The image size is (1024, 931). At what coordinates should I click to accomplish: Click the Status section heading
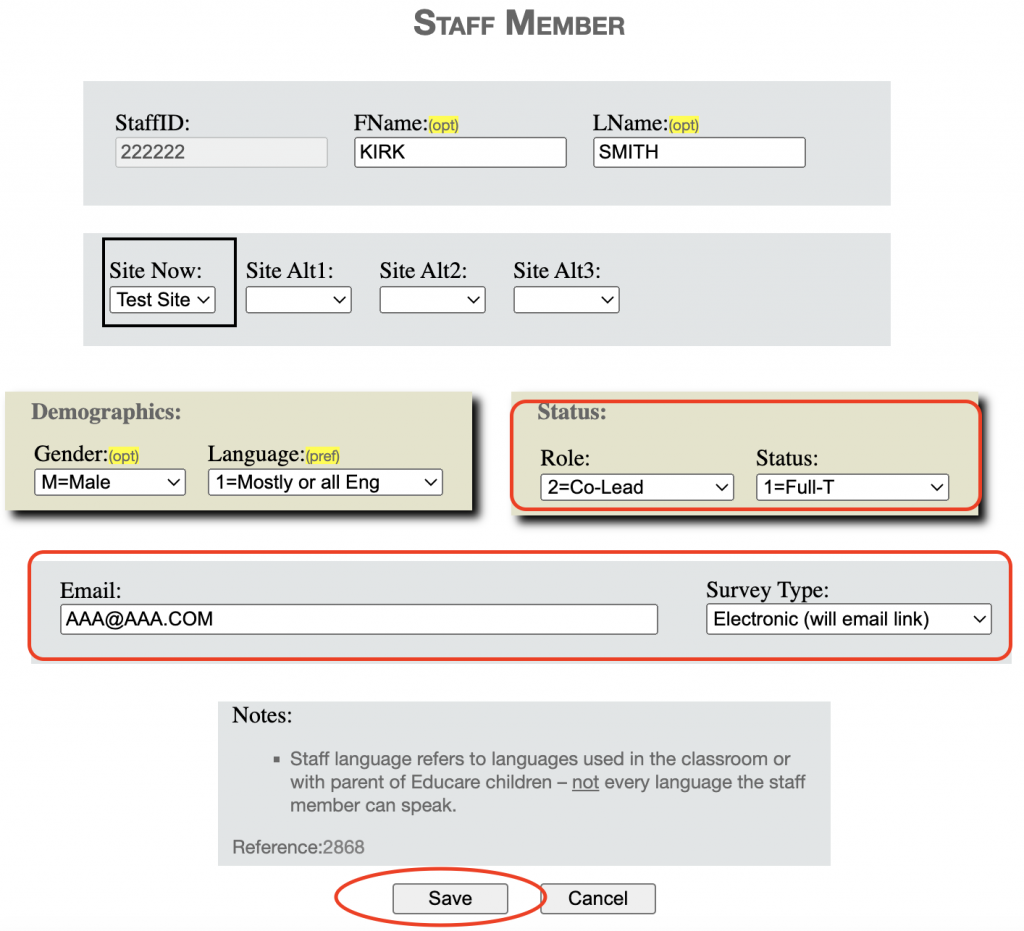pyautogui.click(x=571, y=412)
